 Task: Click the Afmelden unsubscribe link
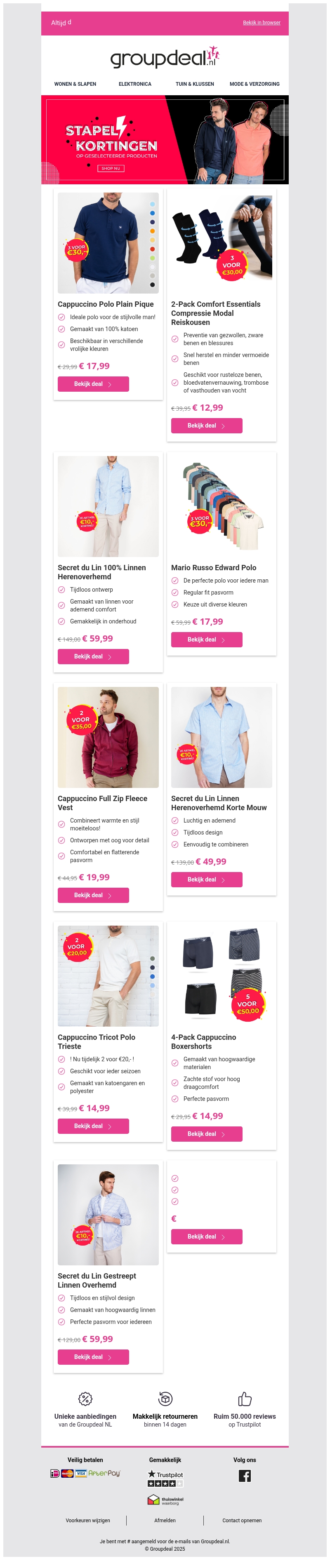pos(165,1520)
